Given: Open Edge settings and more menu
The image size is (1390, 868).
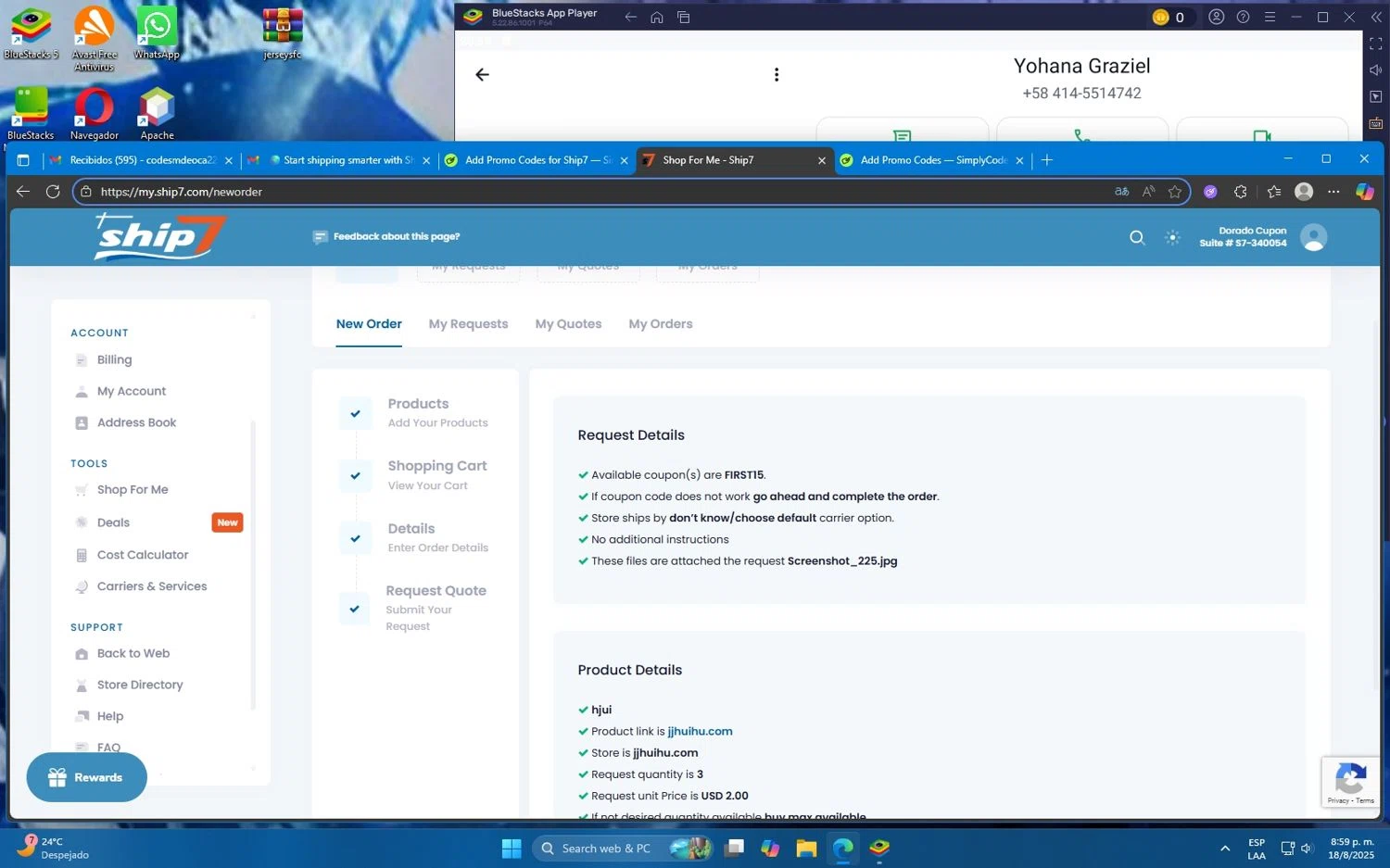Looking at the screenshot, I should tap(1333, 192).
